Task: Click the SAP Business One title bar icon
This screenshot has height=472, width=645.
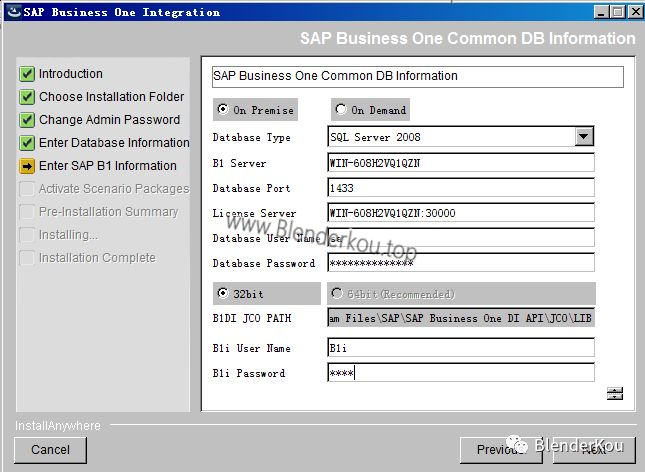Action: click(14, 12)
